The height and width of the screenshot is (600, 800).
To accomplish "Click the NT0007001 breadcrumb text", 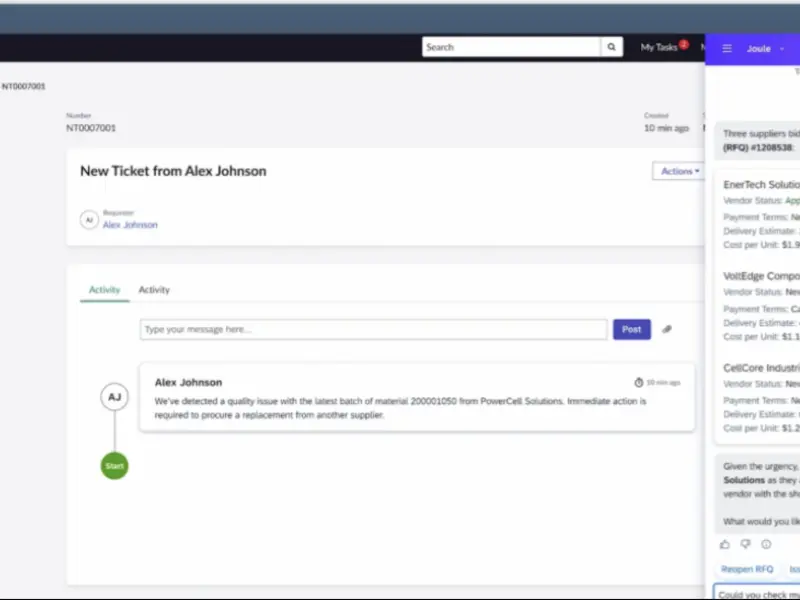I will (23, 86).
